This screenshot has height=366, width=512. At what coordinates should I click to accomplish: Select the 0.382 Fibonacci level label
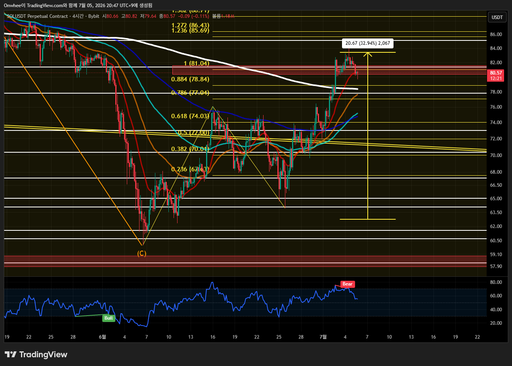(x=190, y=149)
